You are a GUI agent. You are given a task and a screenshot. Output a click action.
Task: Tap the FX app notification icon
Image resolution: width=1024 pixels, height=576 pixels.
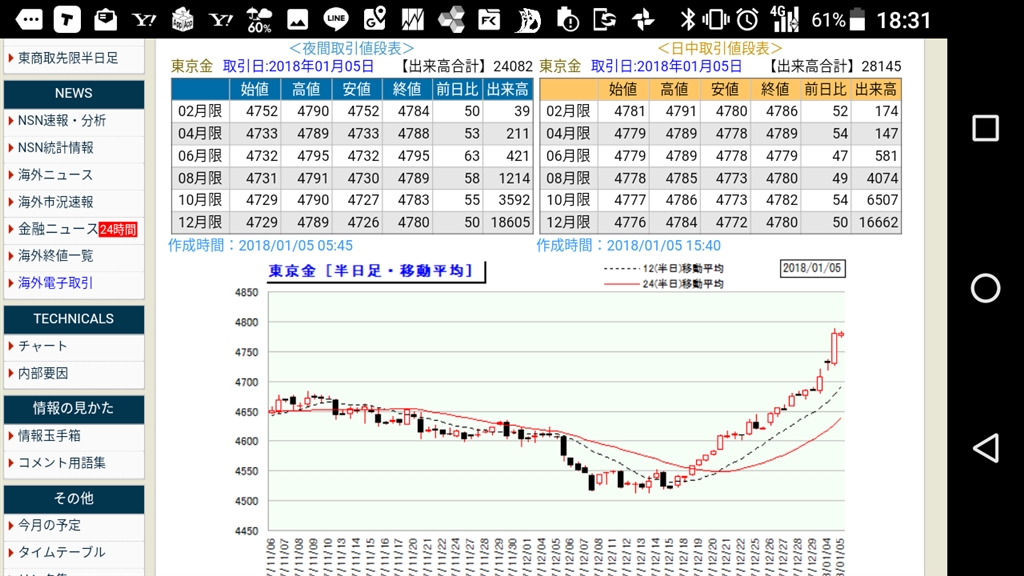(x=490, y=19)
